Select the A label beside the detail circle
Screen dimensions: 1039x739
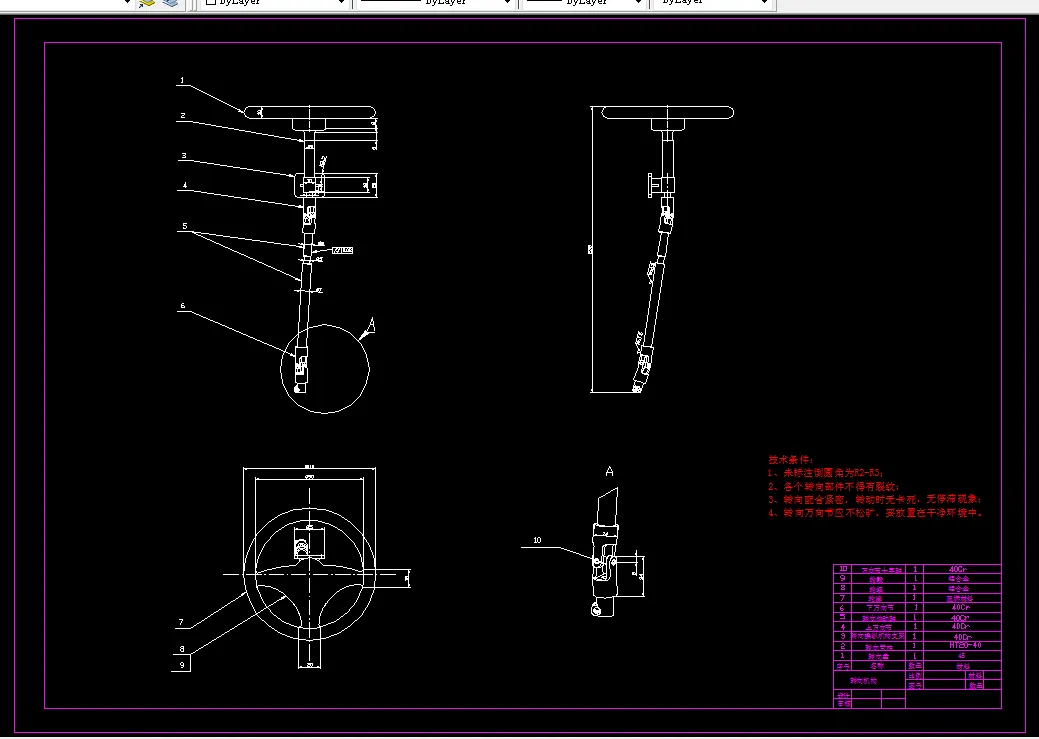[371, 324]
